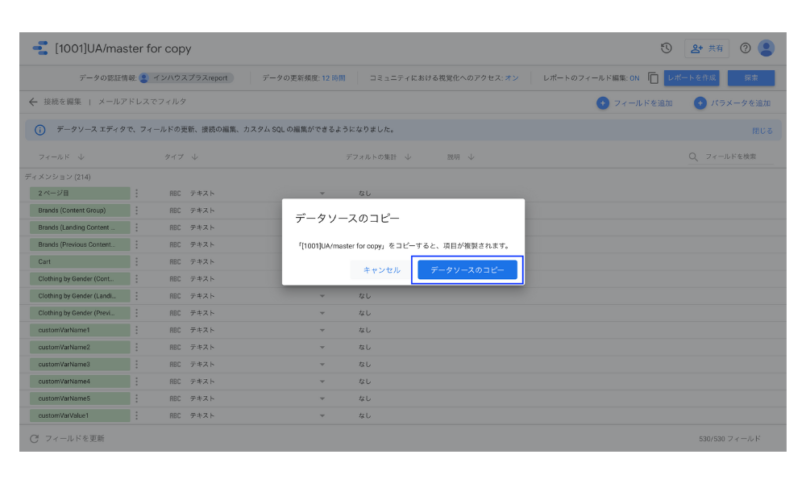The width and height of the screenshot is (806, 484).
Task: Expand type dropdown for Clothing by Gender (Landi… row
Action: coord(322,296)
